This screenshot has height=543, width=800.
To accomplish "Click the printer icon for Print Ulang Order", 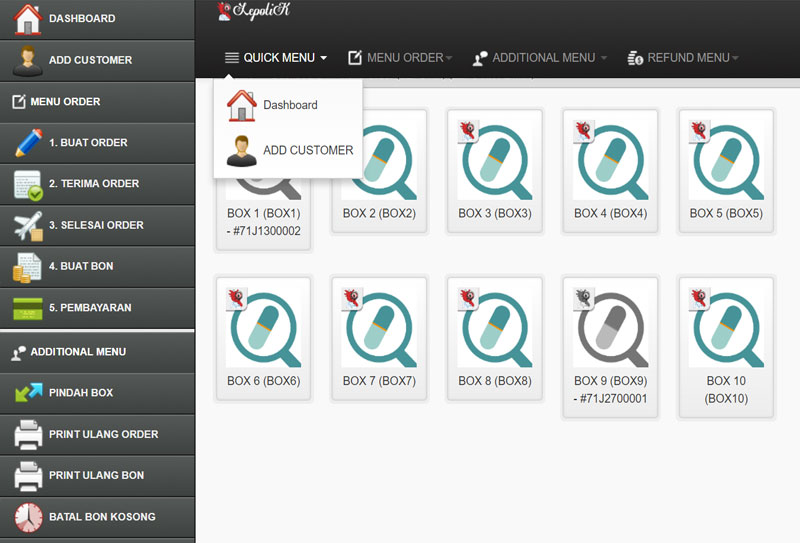I will coord(28,434).
